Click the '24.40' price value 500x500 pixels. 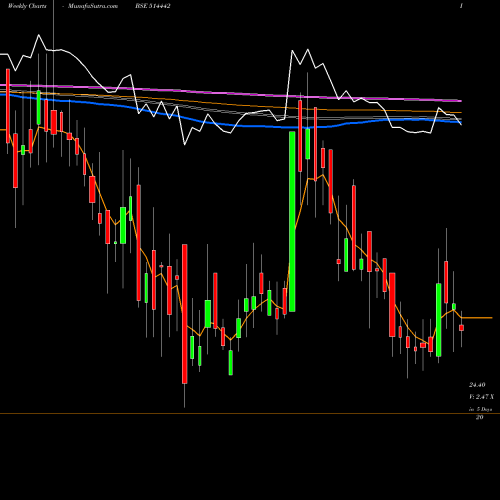(477, 385)
